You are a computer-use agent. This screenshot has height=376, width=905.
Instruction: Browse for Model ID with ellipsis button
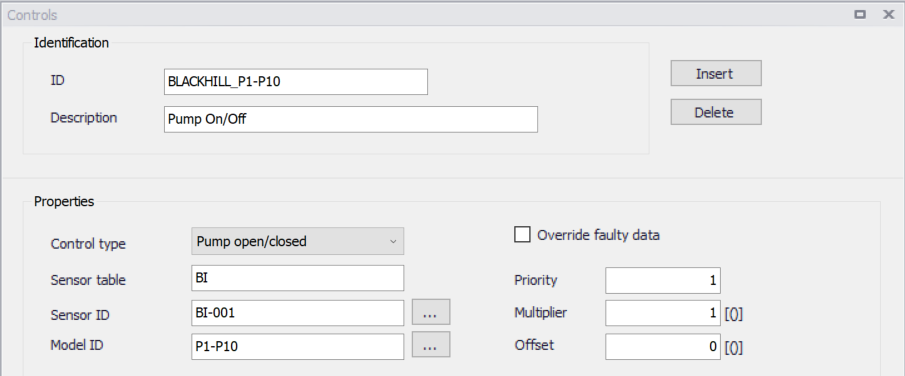pyautogui.click(x=431, y=345)
